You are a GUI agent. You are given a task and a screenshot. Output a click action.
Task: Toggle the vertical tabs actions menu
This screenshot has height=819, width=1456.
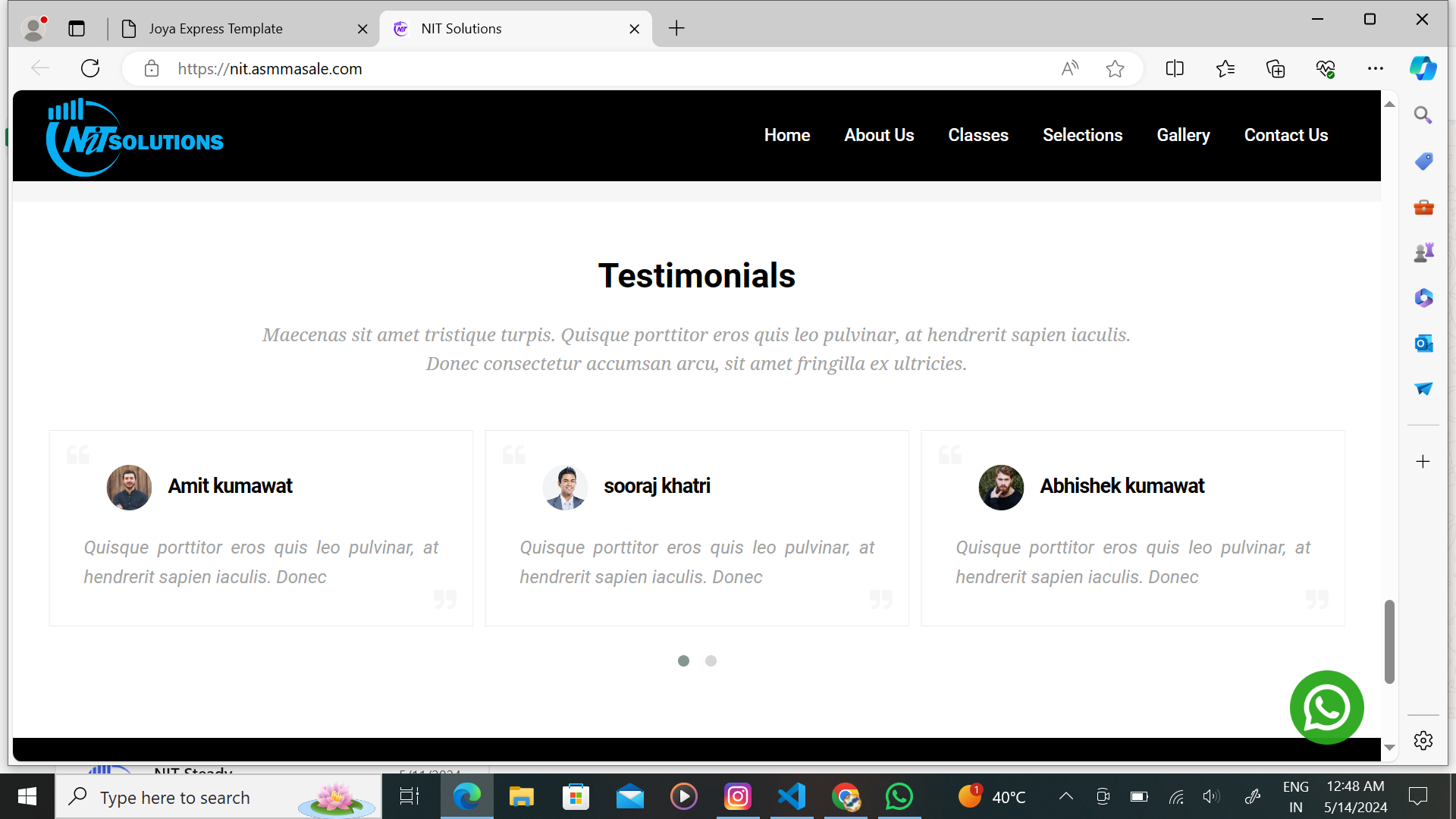tap(77, 29)
